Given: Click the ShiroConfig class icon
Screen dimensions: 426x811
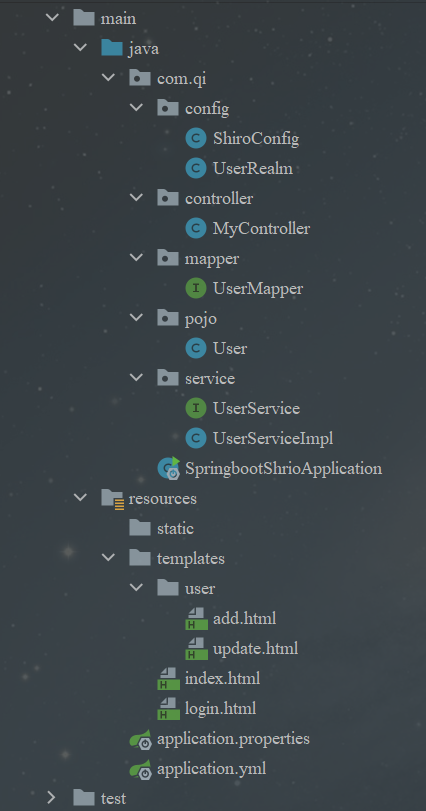Looking at the screenshot, I should pyautogui.click(x=195, y=138).
